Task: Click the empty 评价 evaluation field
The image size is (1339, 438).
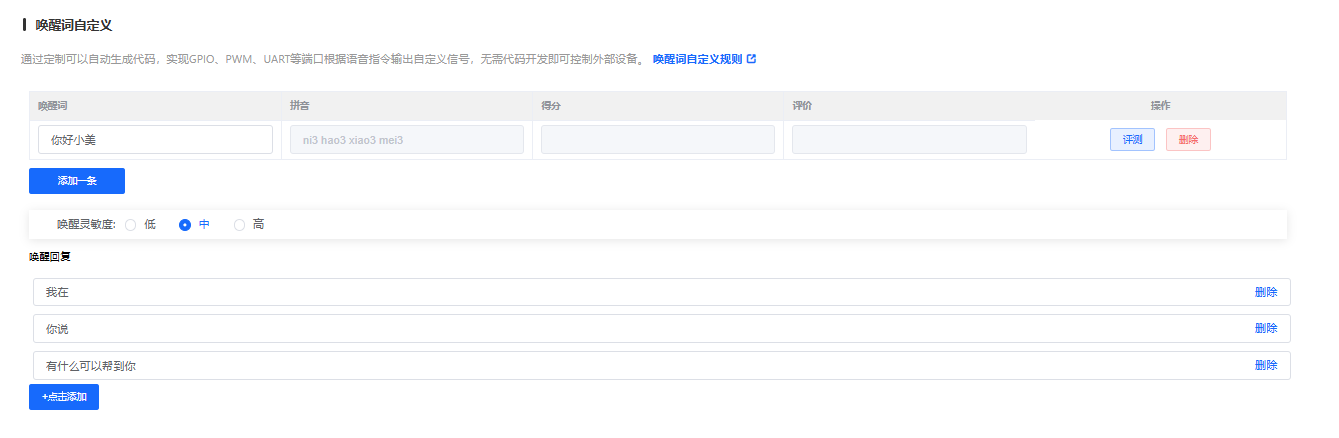Action: 908,140
